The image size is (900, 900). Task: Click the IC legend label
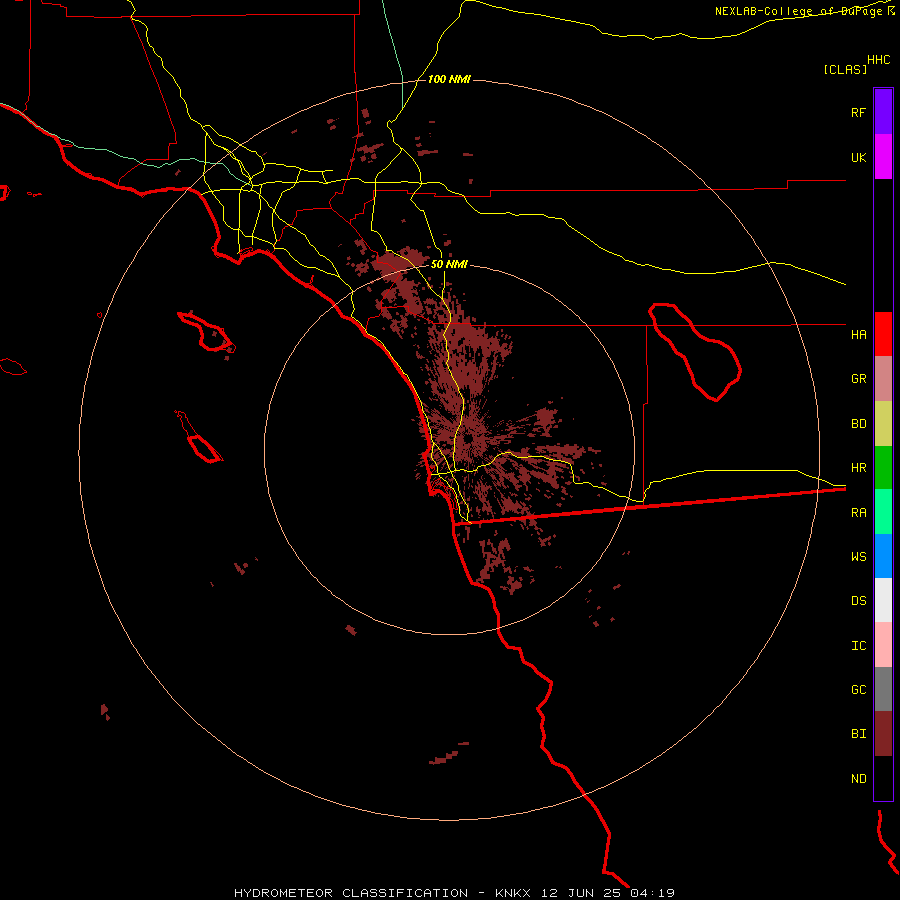click(858, 646)
